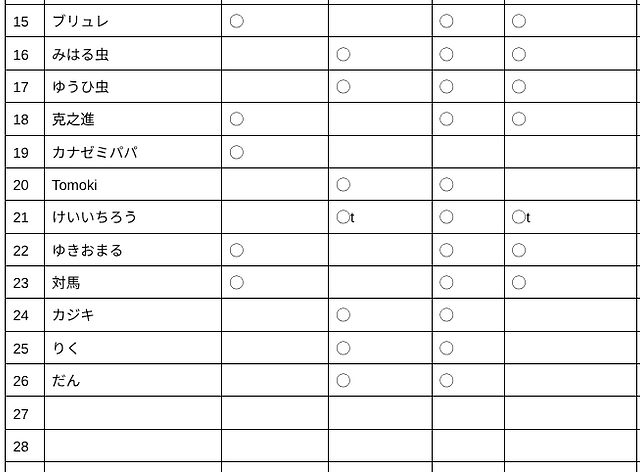
Task: Select the name cell みはる虫
Action: 133,53
